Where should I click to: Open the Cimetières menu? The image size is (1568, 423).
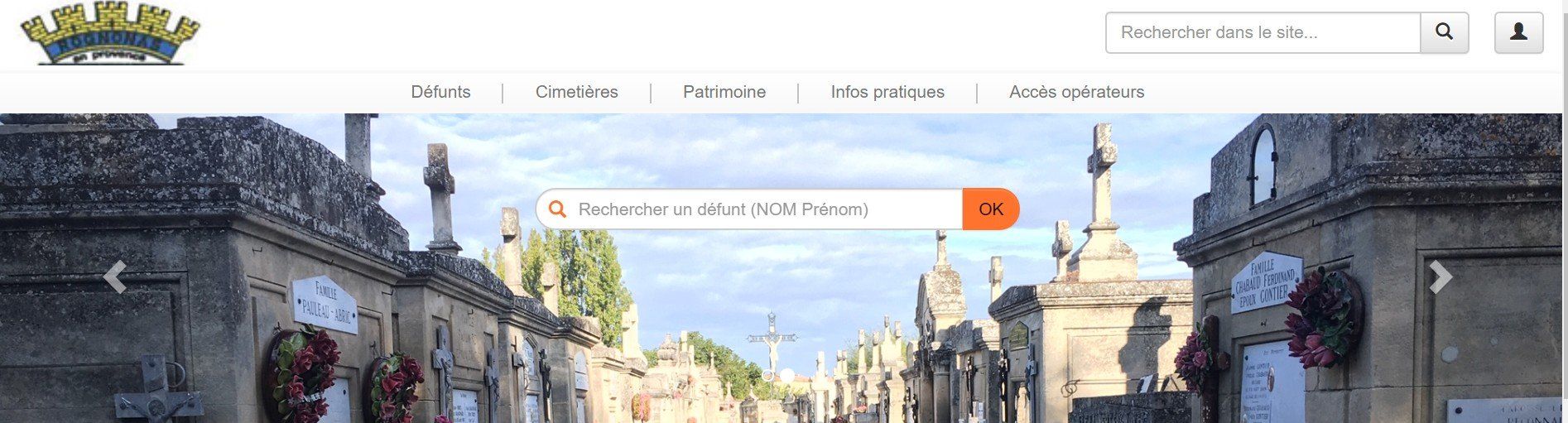click(576, 92)
